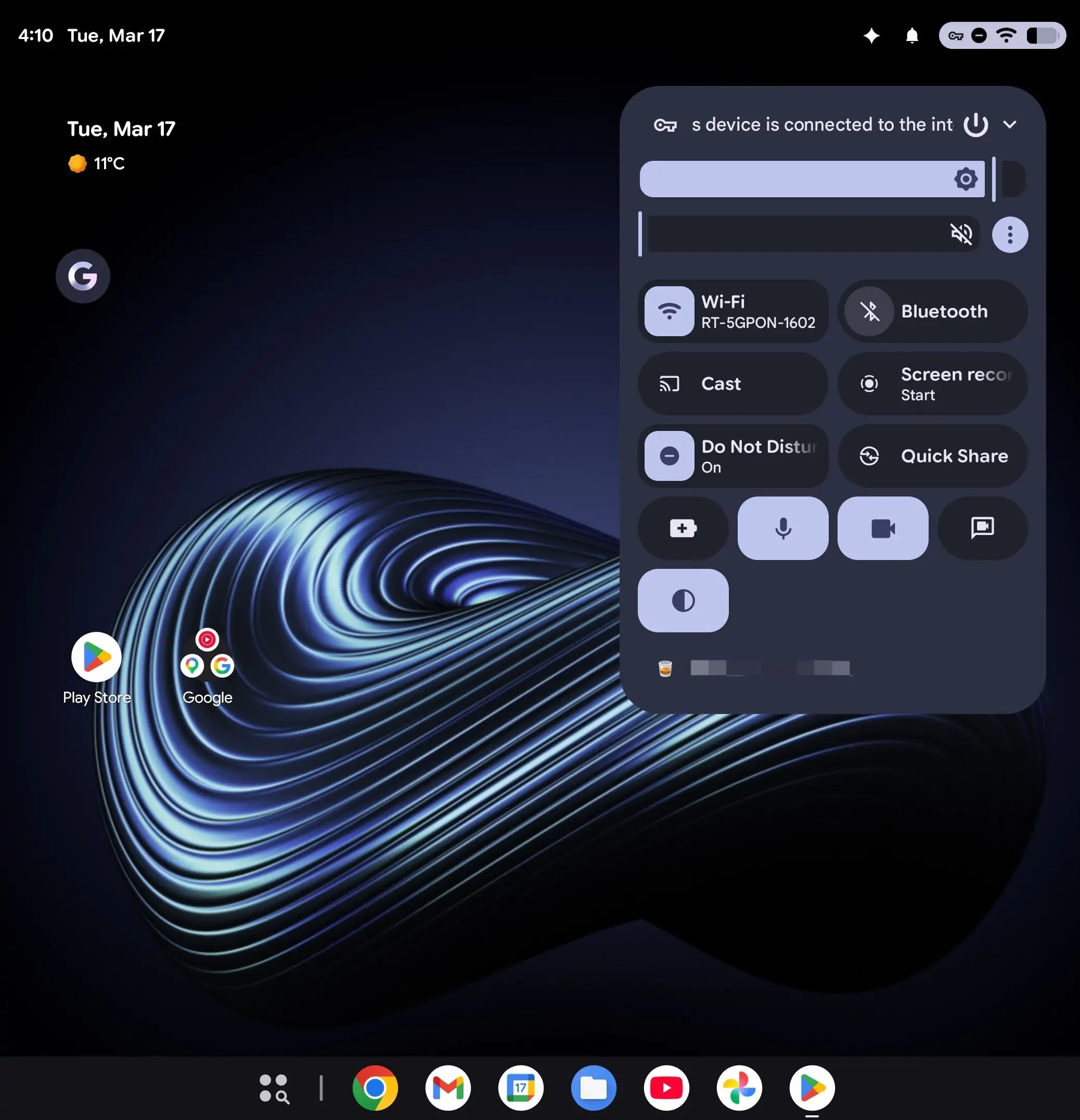Open the app drawer search icon
This screenshot has height=1120, width=1080.
pyautogui.click(x=274, y=1087)
